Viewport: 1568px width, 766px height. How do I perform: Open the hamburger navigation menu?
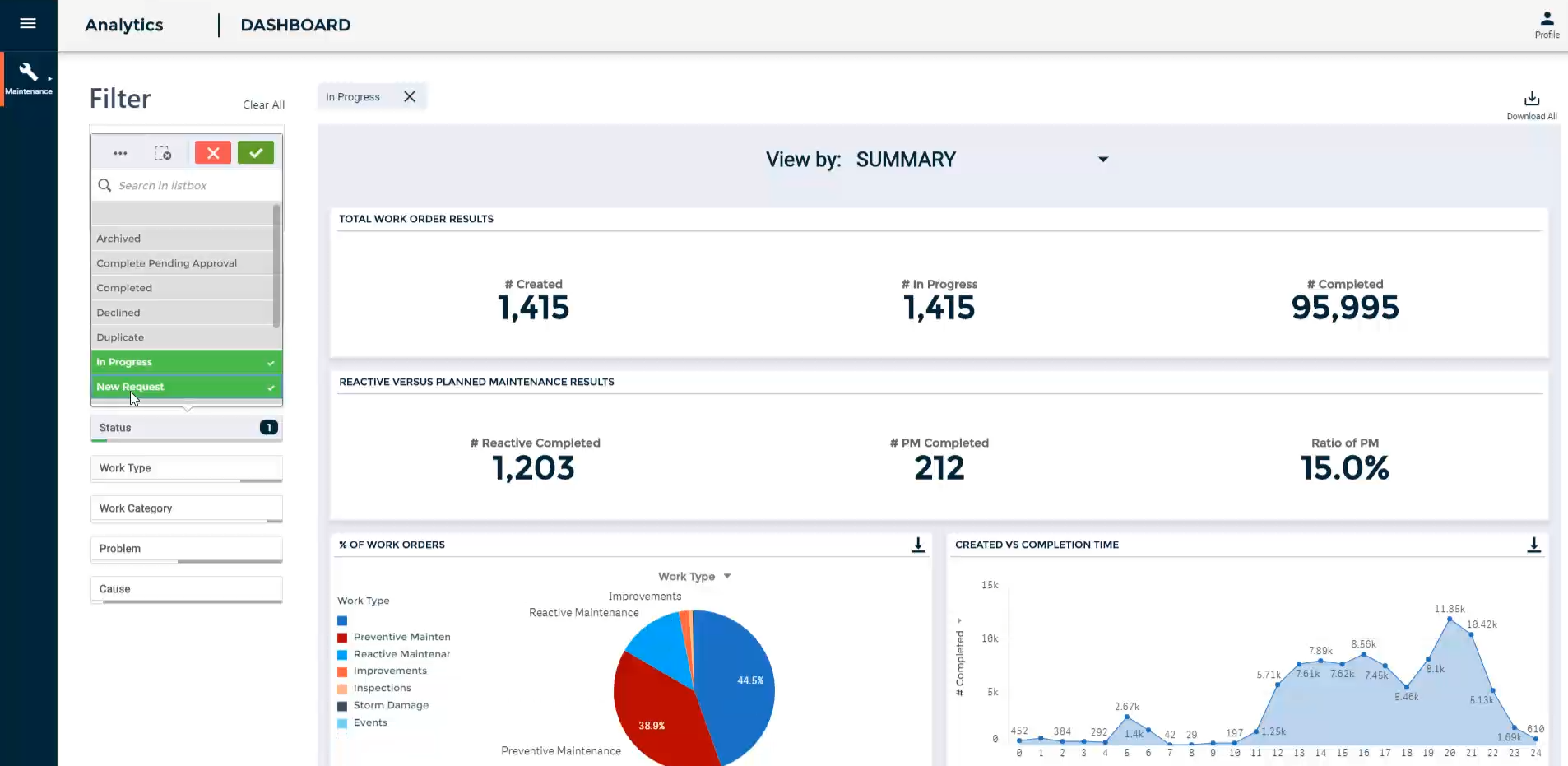click(27, 24)
